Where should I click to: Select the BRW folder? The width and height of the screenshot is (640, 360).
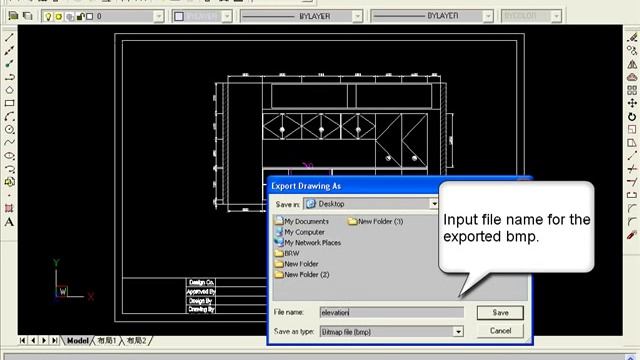(x=287, y=253)
